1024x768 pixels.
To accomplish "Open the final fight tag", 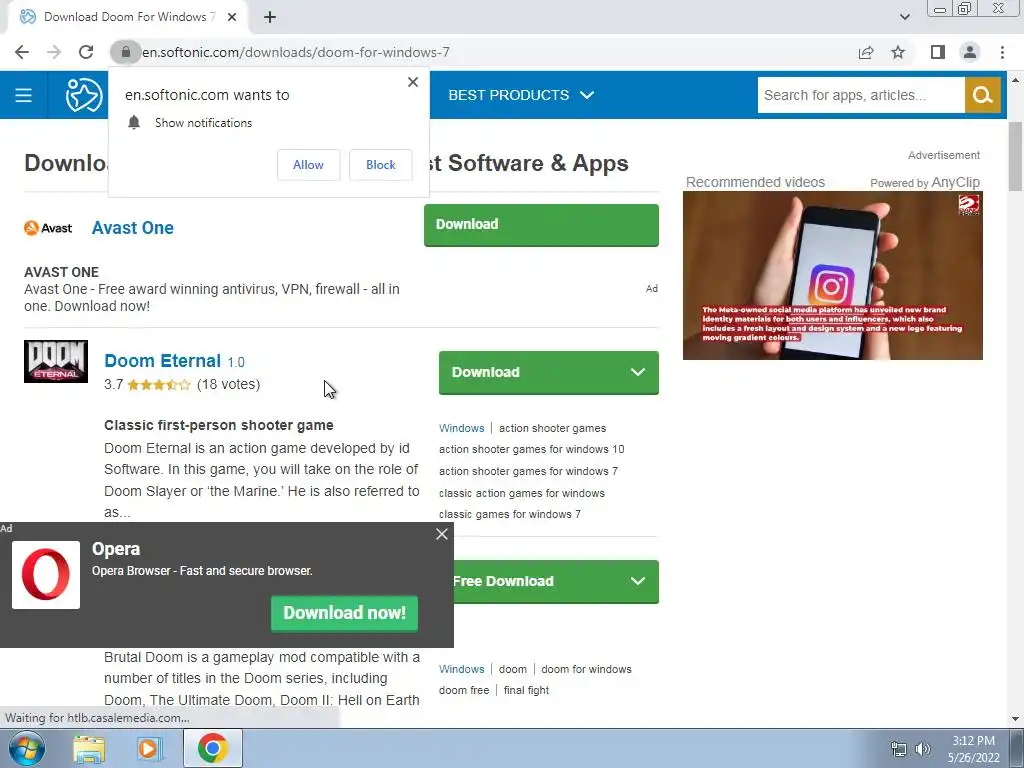I will coord(526,690).
